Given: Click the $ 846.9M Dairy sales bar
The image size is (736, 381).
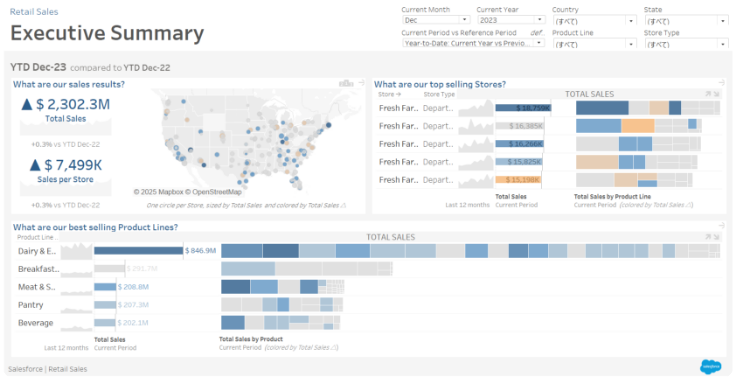Looking at the screenshot, I should coord(138,251).
